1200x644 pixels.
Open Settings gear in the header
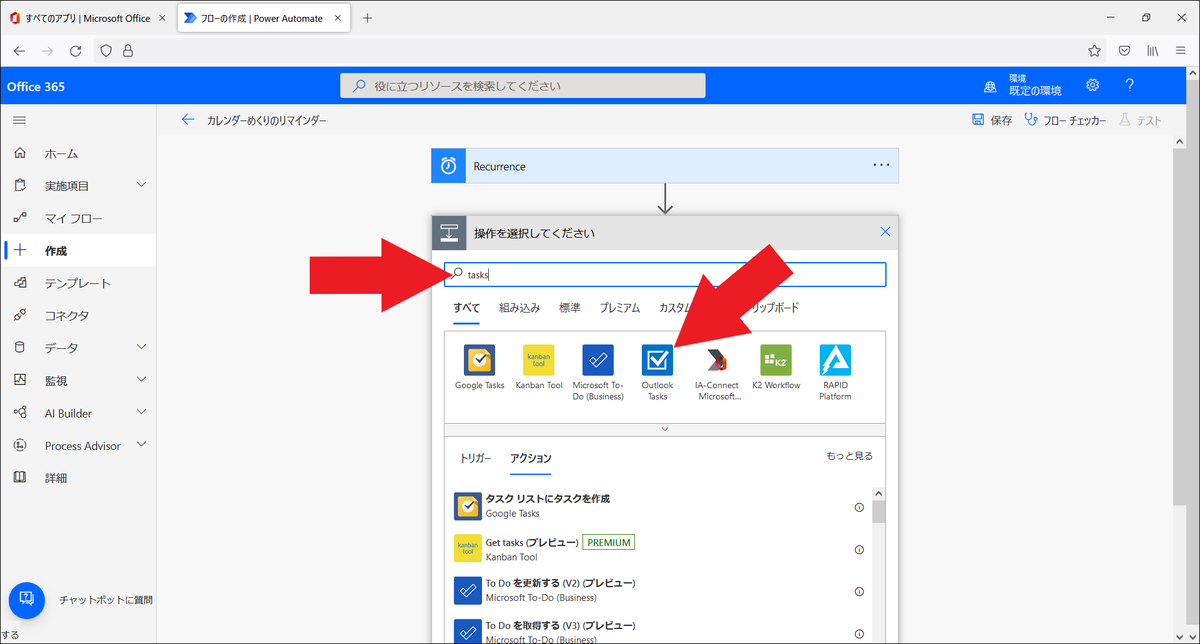(1093, 86)
